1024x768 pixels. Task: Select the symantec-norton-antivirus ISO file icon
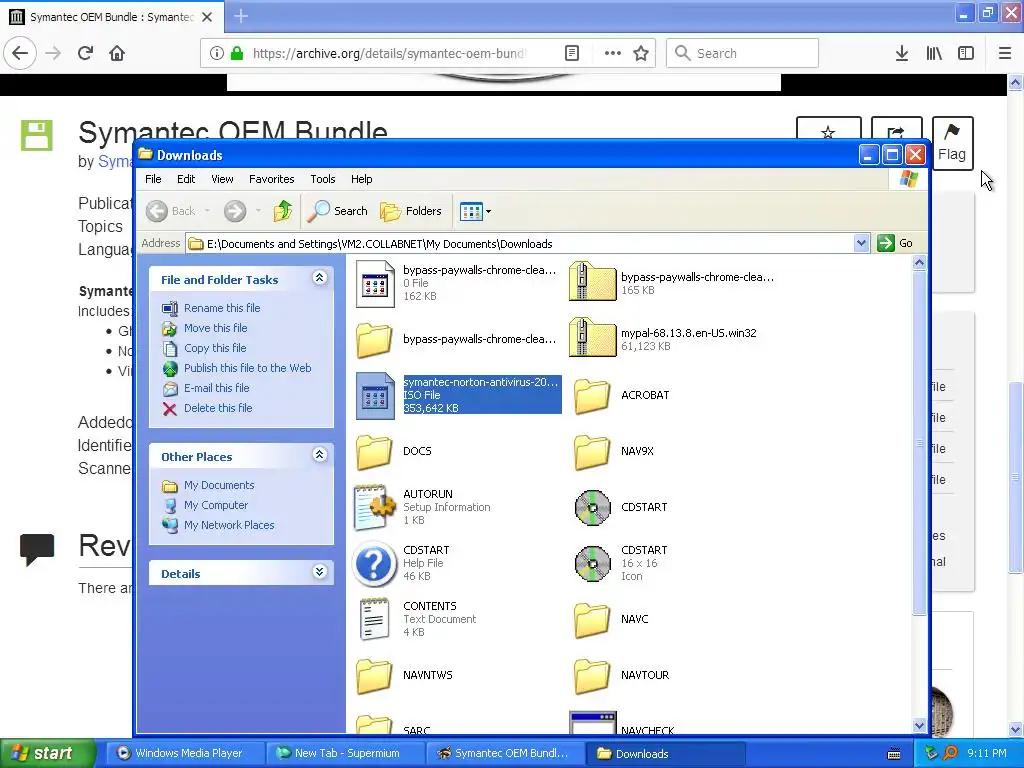(x=376, y=395)
